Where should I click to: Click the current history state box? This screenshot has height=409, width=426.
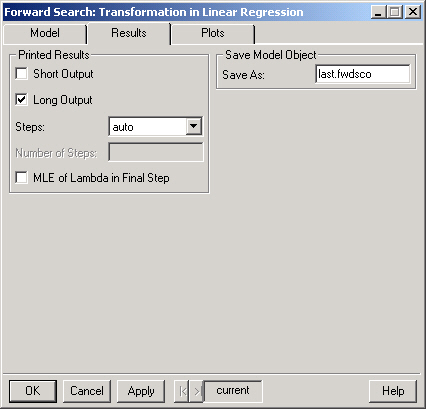233,391
